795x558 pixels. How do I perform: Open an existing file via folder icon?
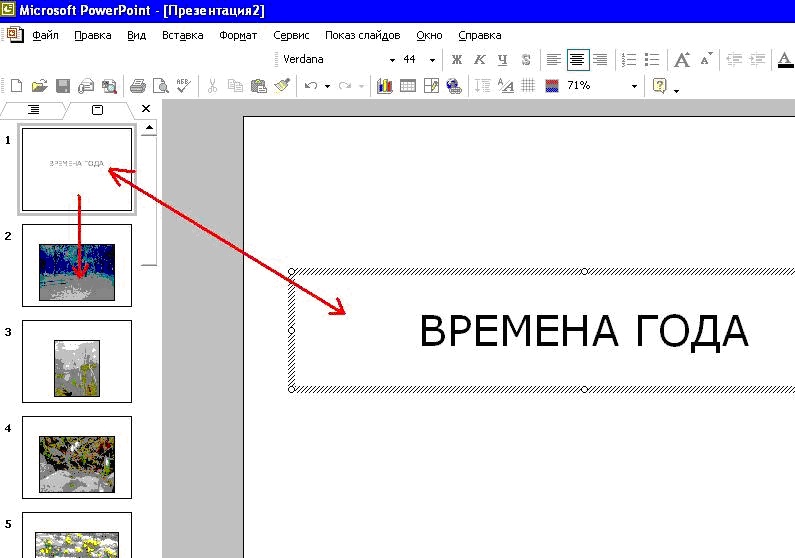39,86
